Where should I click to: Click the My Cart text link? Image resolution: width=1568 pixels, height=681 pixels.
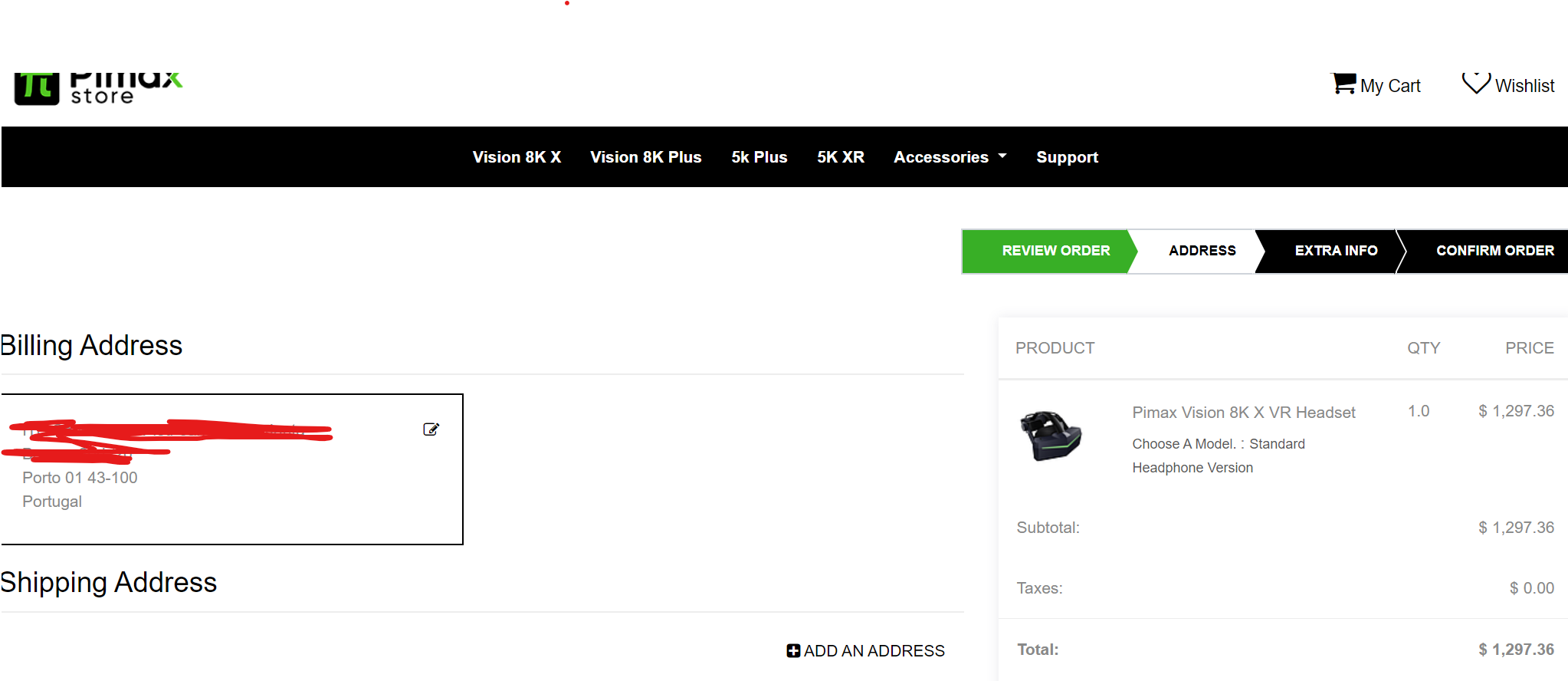point(1390,86)
